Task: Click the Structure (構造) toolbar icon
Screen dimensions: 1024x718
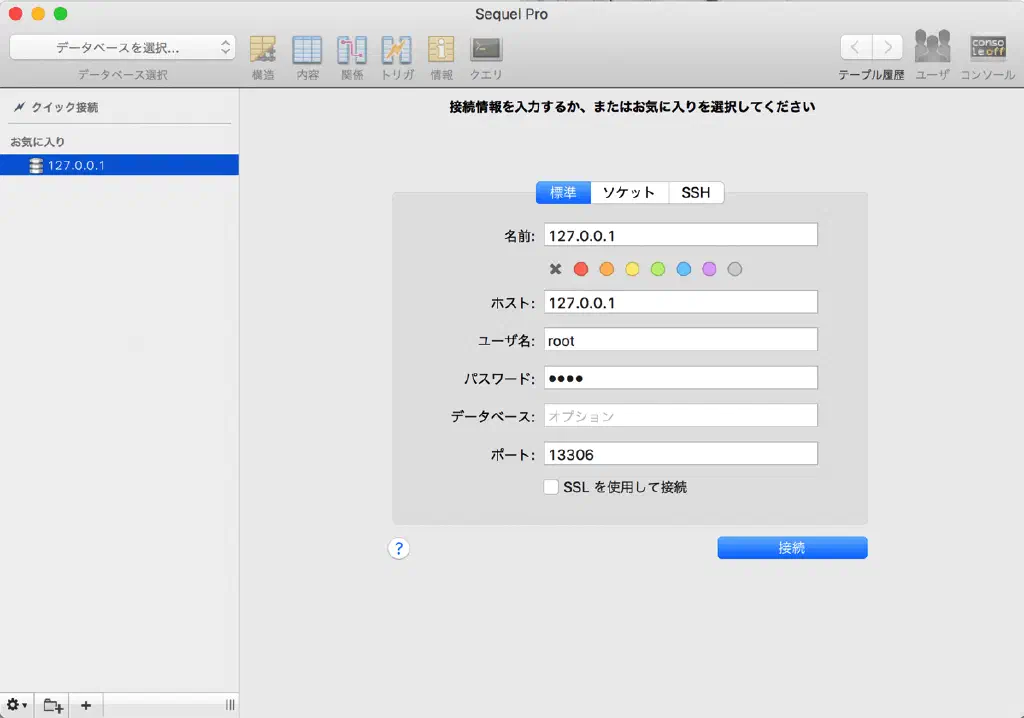Action: [263, 50]
